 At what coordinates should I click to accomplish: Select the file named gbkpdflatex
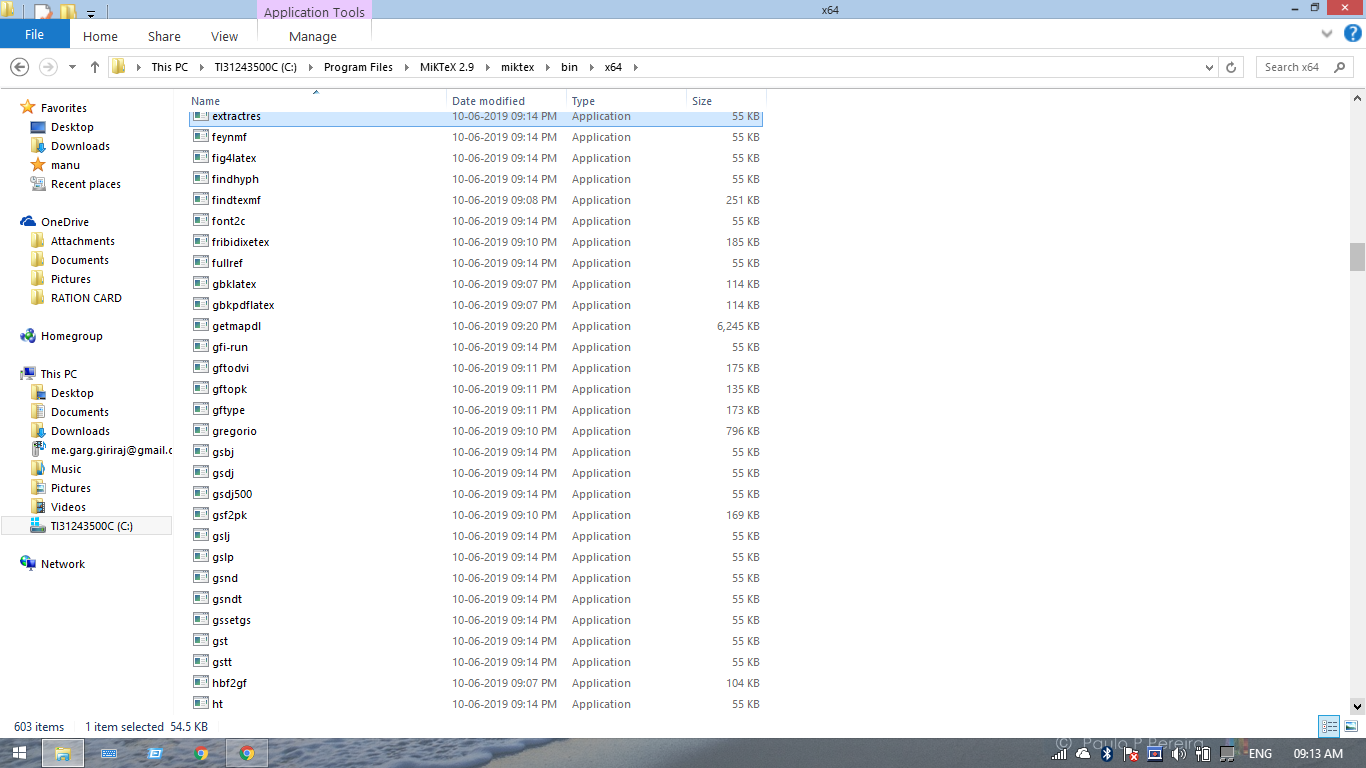243,305
